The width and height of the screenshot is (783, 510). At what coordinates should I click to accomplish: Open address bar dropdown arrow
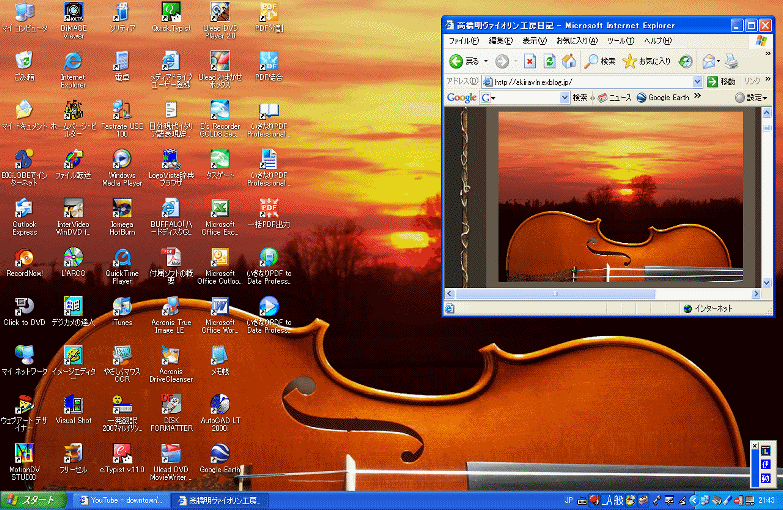(697, 81)
